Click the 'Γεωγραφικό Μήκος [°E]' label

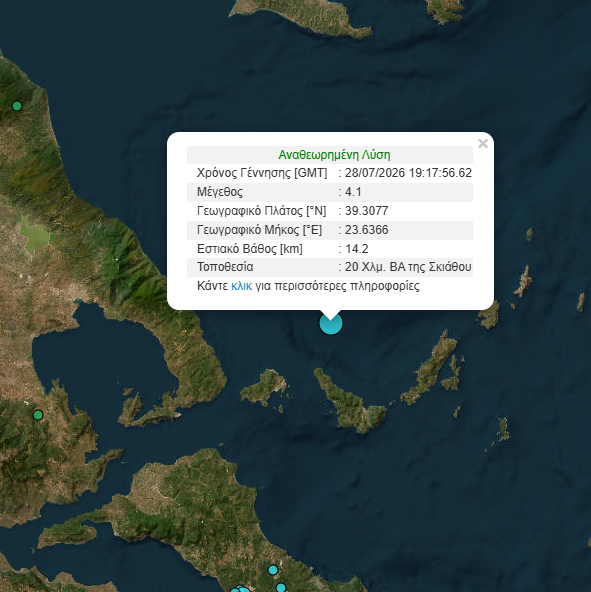pyautogui.click(x=259, y=230)
